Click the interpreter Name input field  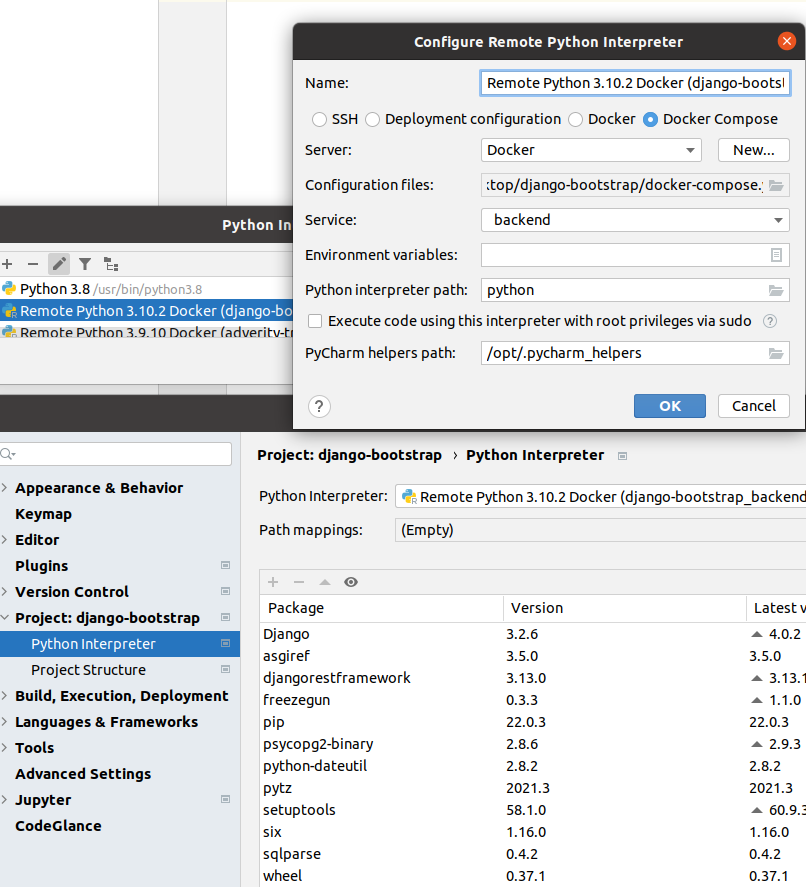635,83
